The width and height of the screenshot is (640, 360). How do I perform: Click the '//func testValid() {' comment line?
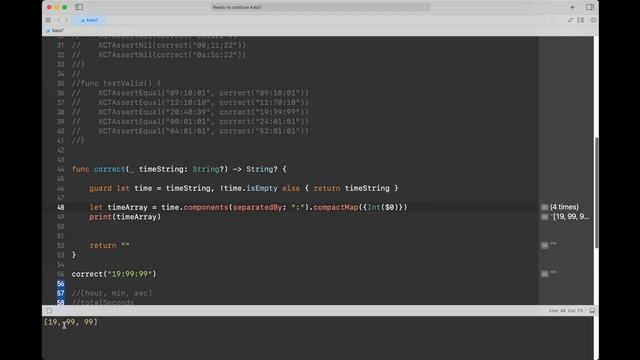tap(116, 83)
